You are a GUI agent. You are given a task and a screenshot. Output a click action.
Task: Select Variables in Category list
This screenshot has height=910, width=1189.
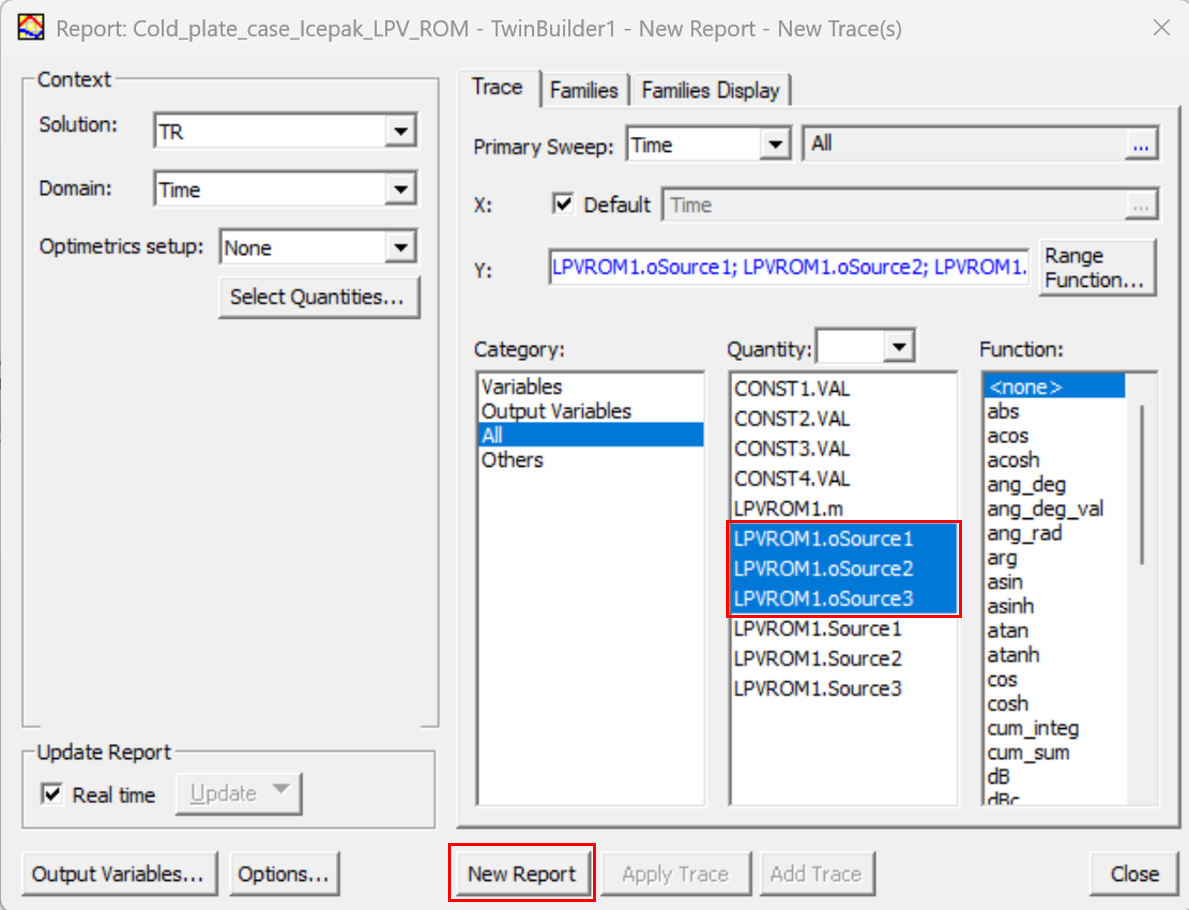591,387
